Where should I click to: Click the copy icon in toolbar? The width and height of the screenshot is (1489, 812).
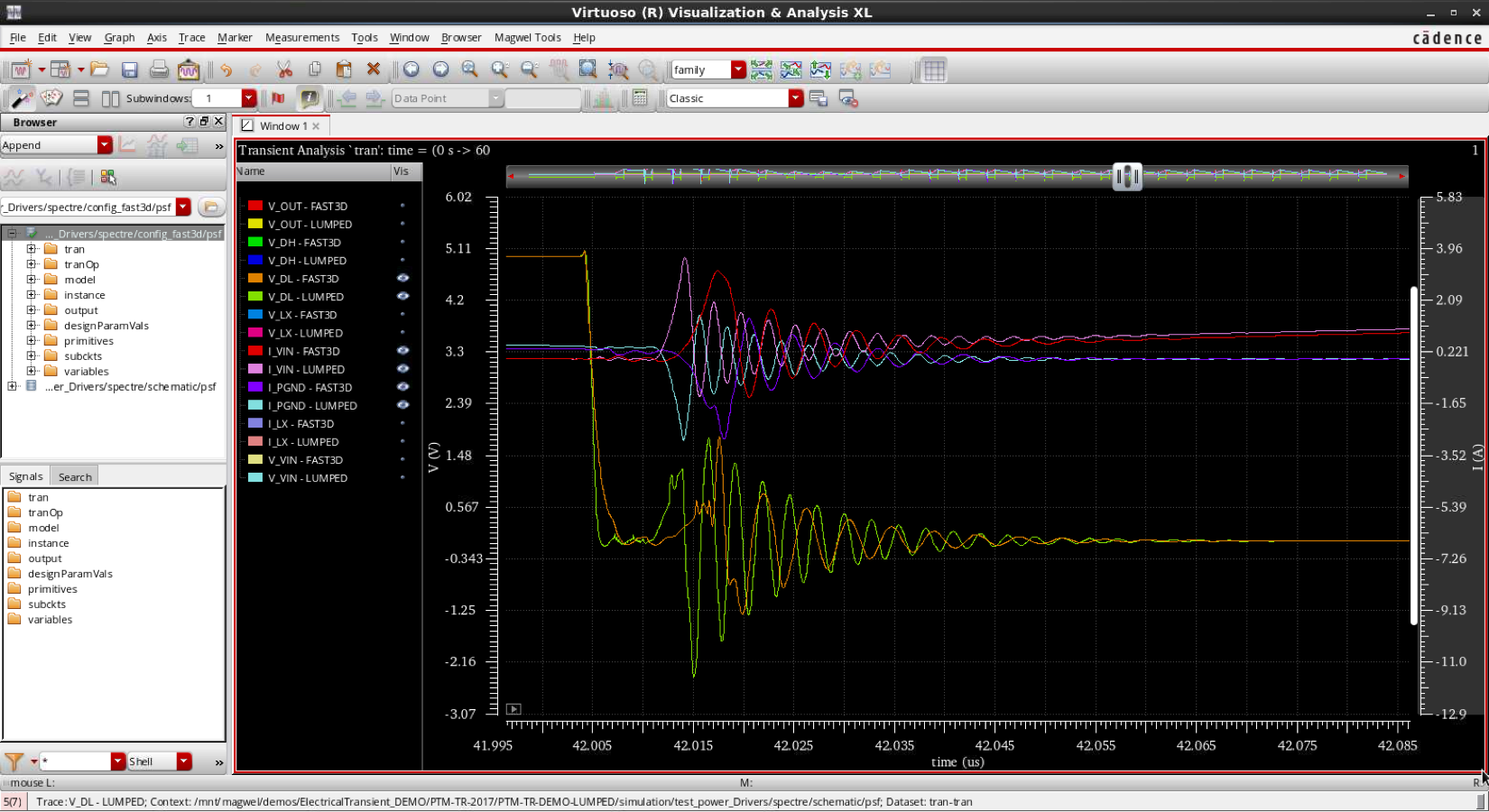314,69
